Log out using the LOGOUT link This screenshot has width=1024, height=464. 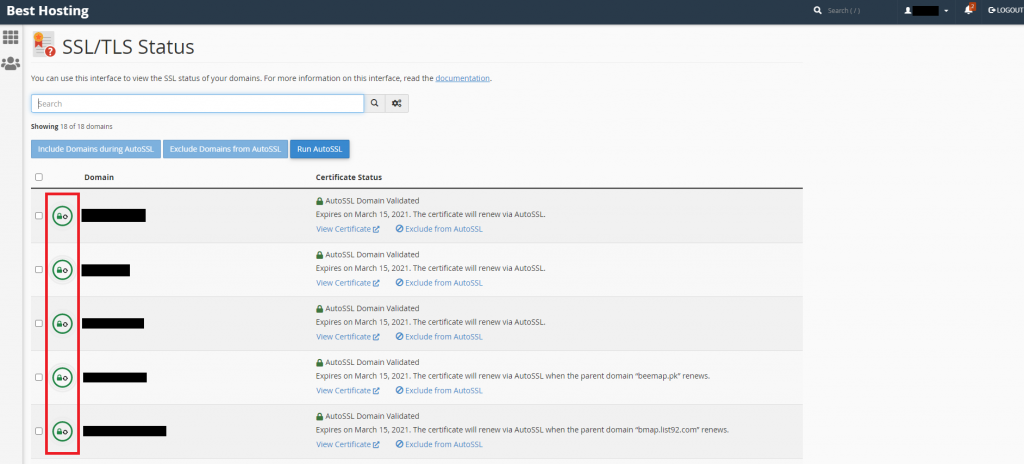1006,10
